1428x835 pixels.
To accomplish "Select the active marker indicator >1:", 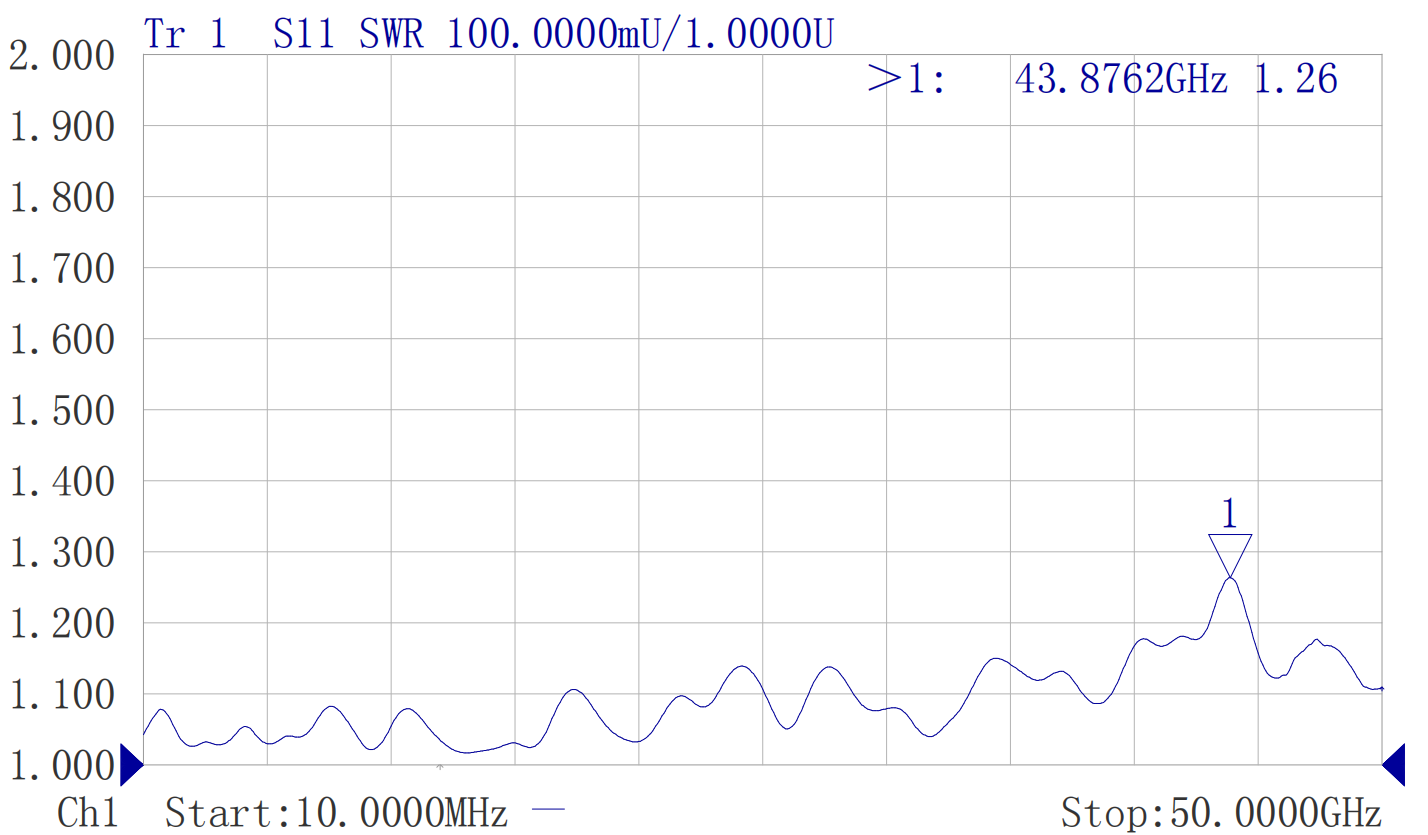I will (x=906, y=78).
